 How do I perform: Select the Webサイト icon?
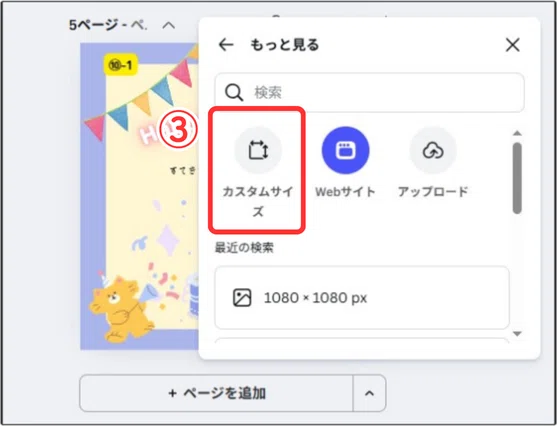coord(345,151)
